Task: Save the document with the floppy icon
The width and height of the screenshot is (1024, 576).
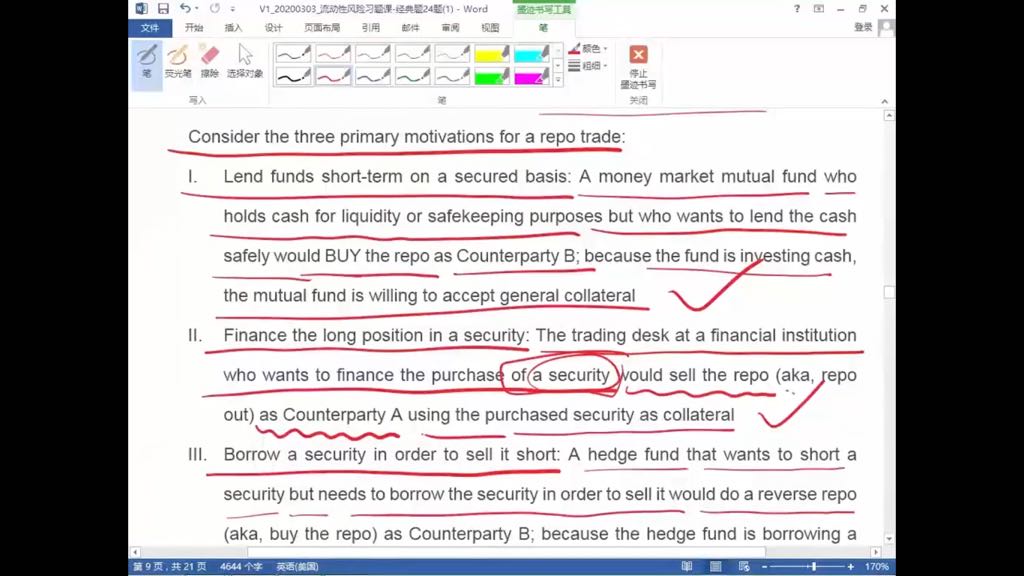Action: 163,8
